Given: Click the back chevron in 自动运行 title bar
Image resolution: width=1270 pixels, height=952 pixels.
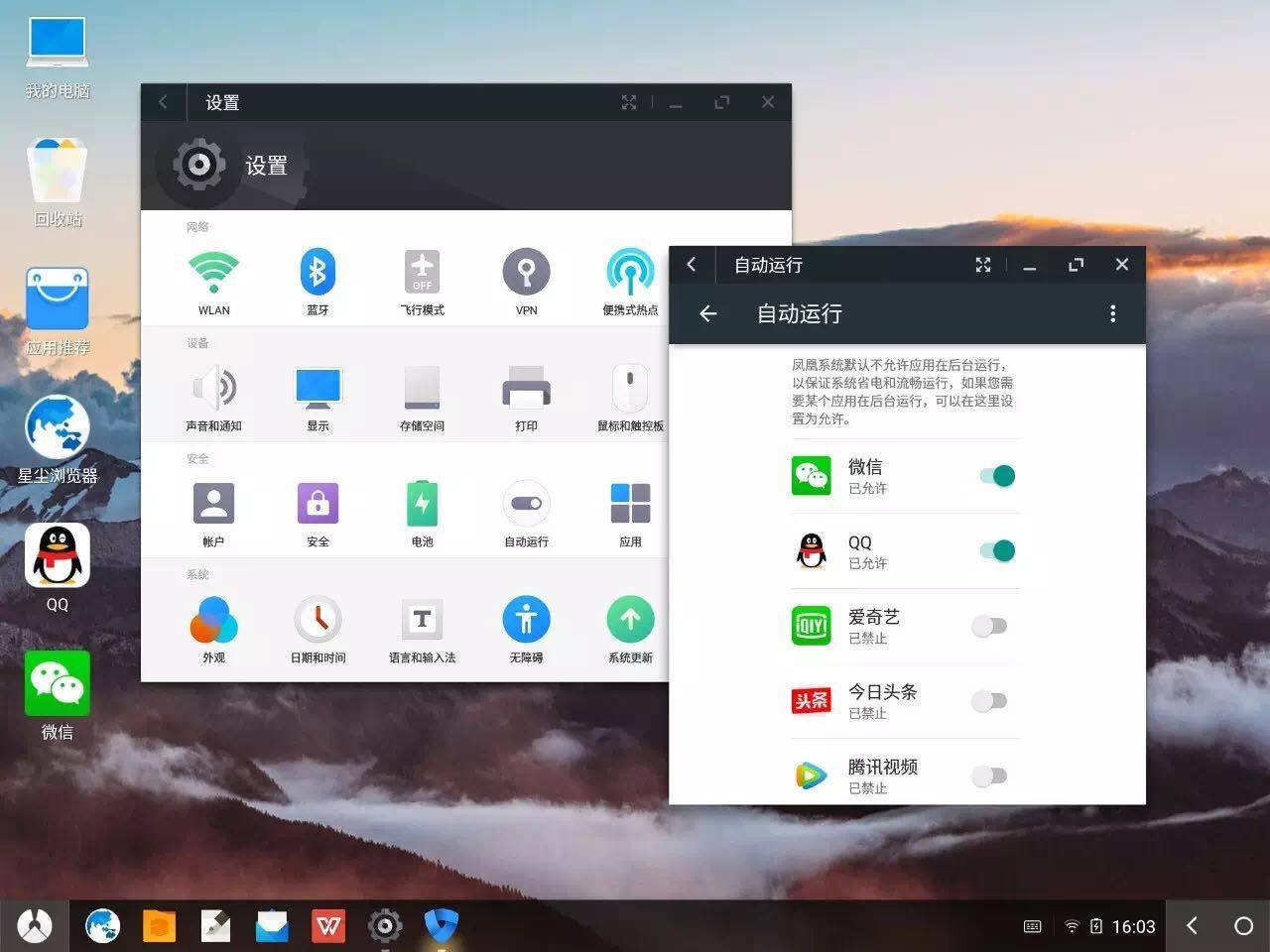Looking at the screenshot, I should (x=692, y=265).
